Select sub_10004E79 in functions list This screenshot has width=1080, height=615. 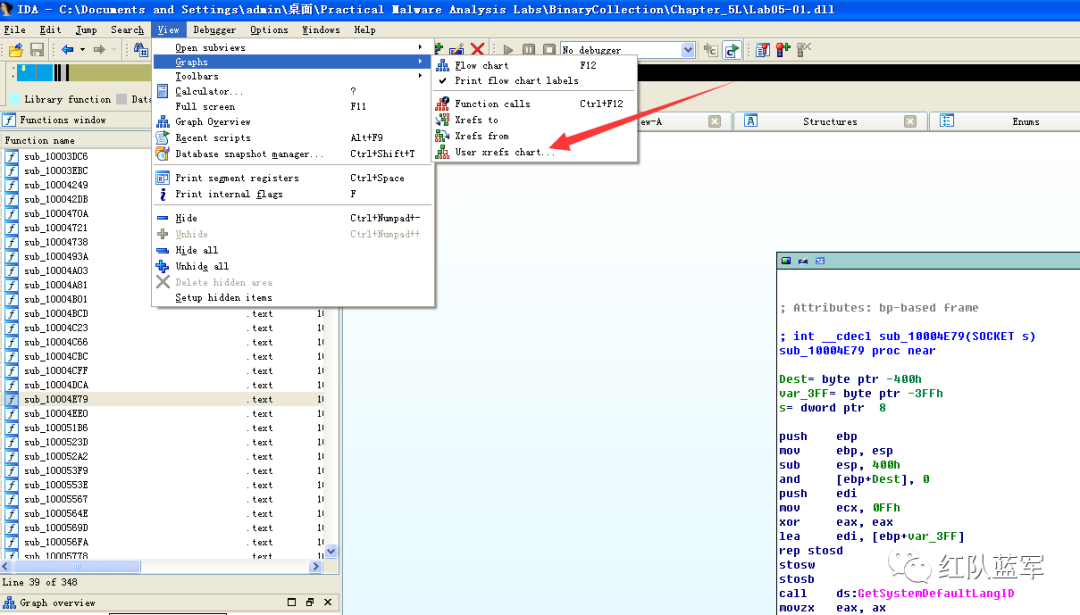[56, 399]
